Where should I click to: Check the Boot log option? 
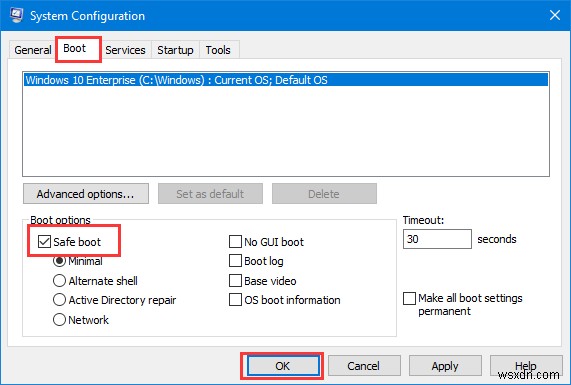click(x=235, y=261)
